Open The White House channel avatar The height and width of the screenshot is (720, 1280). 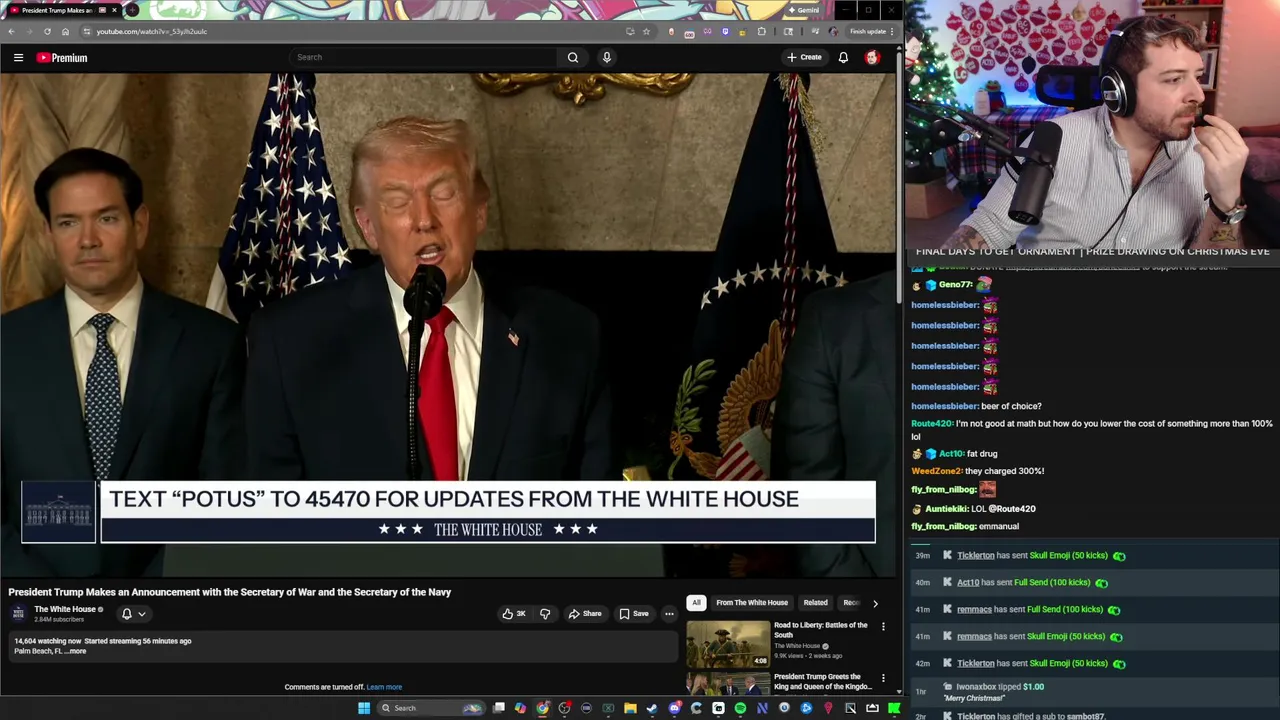point(18,613)
